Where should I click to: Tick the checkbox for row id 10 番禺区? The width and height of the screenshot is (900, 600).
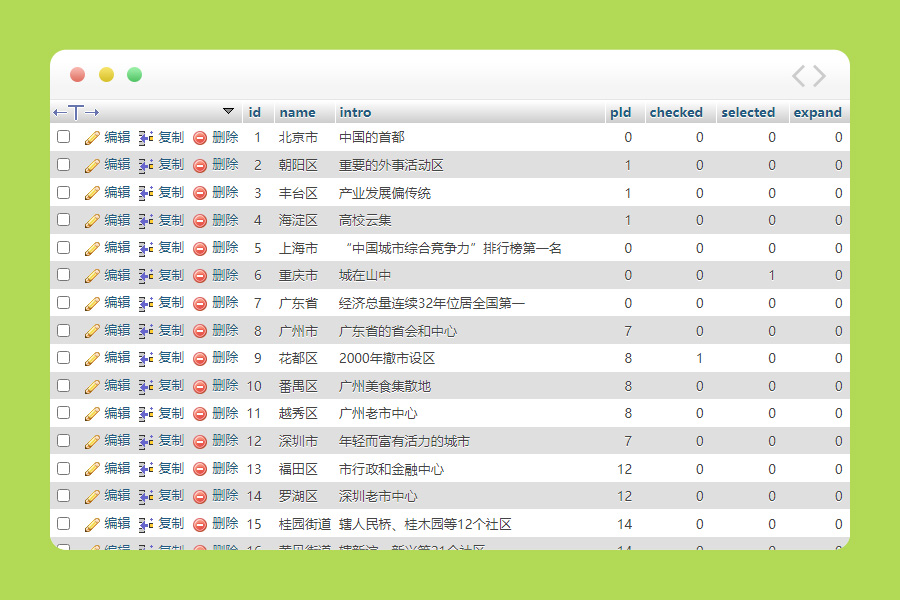click(64, 385)
